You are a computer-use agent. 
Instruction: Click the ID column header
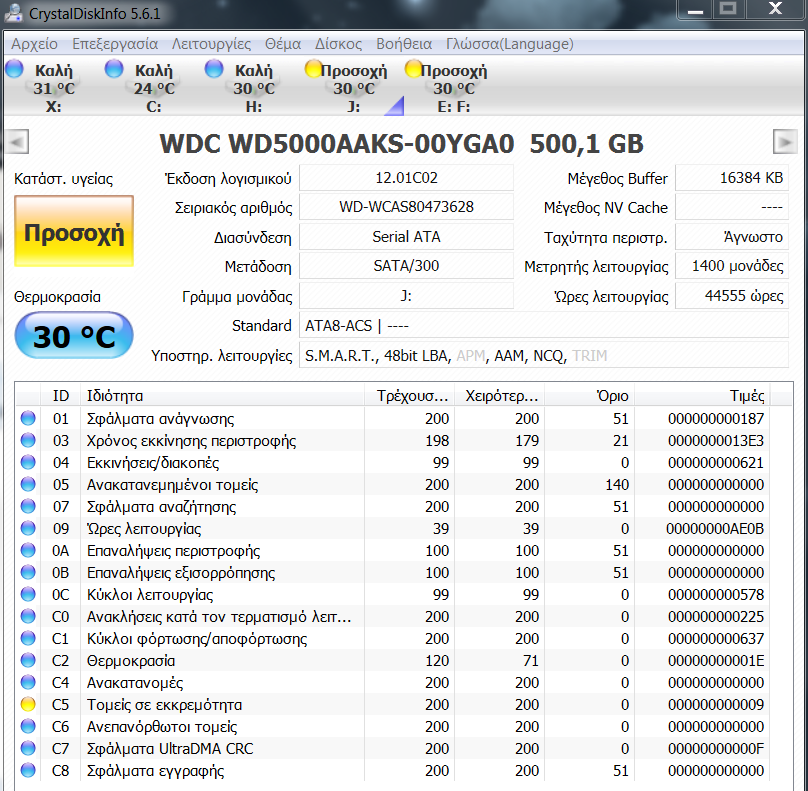coord(60,396)
